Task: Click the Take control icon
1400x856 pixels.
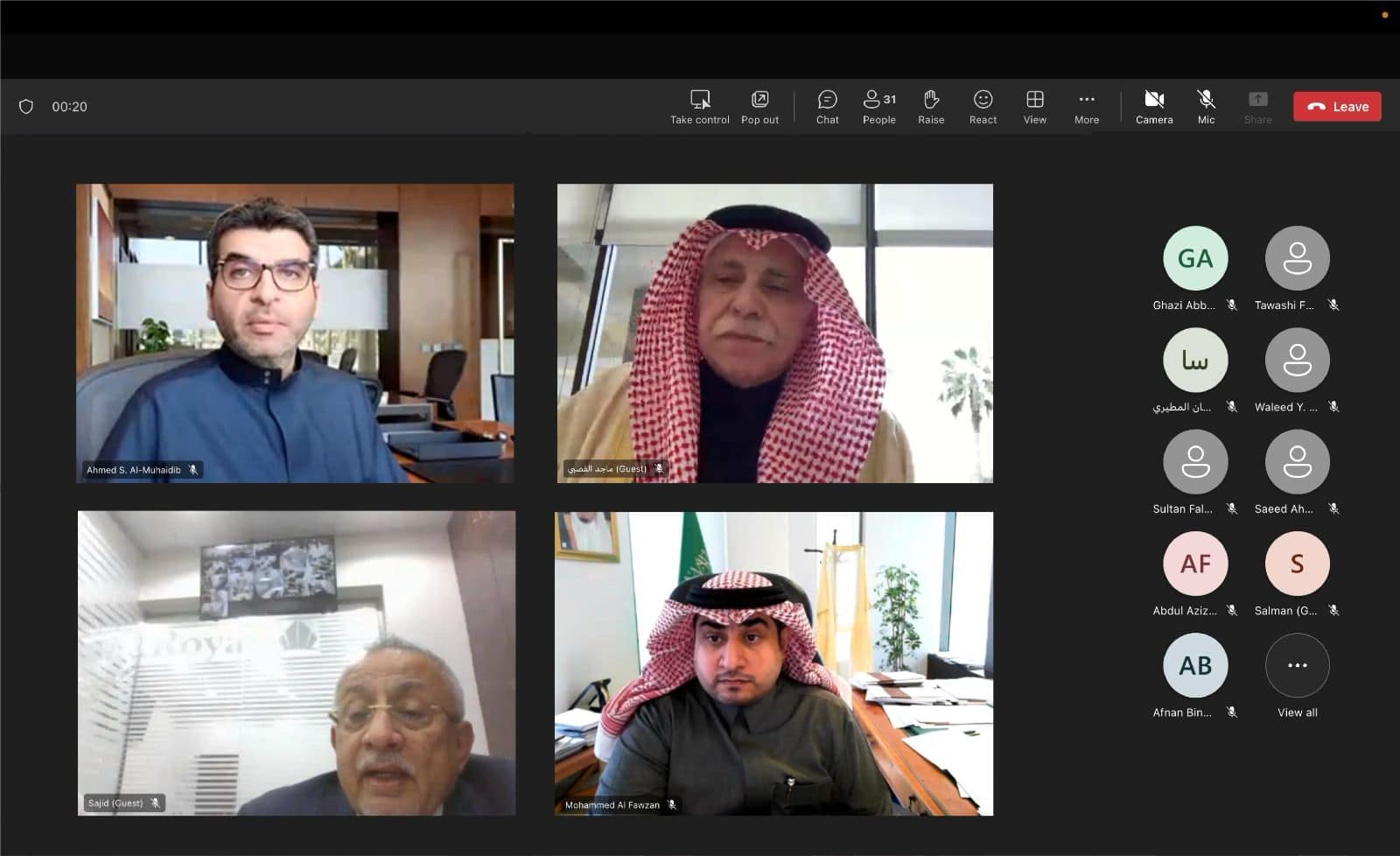Action: coord(699,100)
